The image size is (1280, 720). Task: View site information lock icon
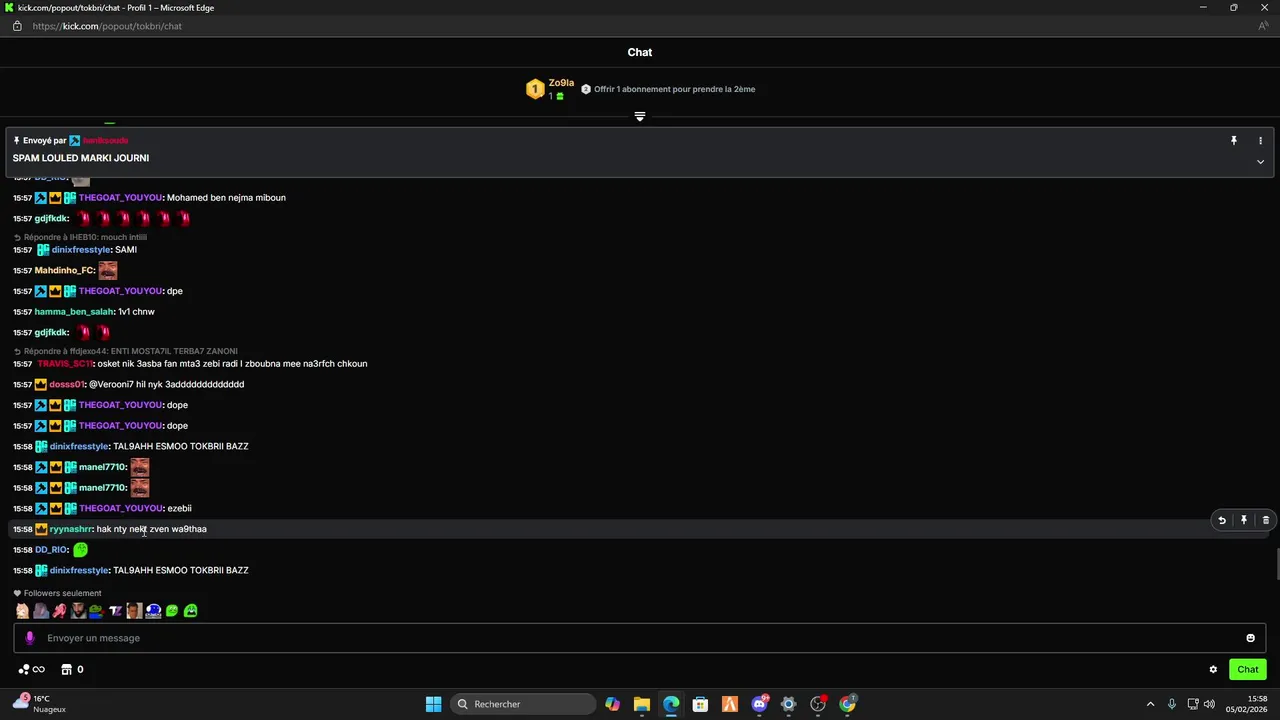pyautogui.click(x=17, y=26)
